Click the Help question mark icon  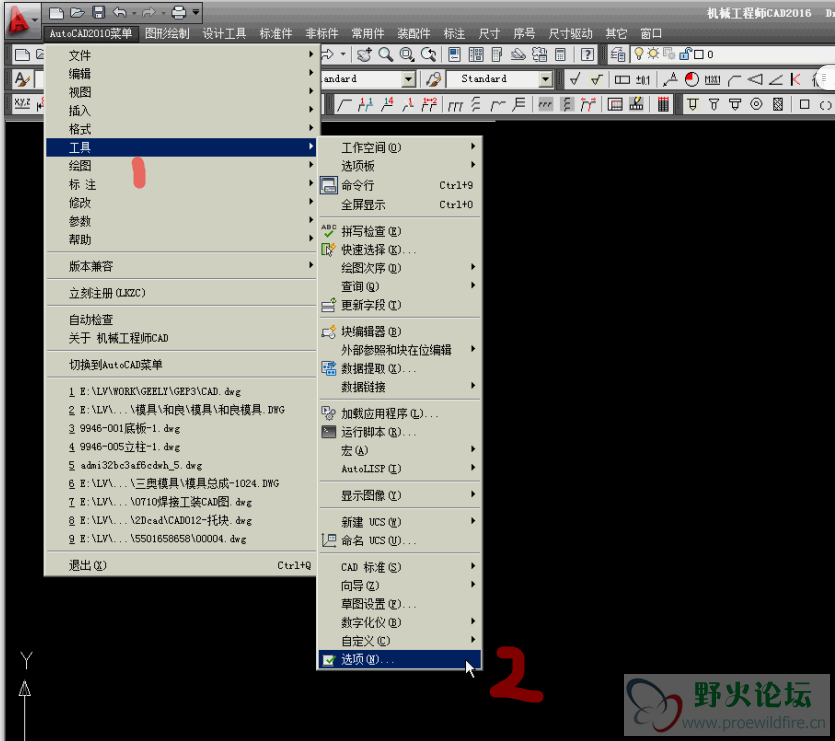(587, 54)
